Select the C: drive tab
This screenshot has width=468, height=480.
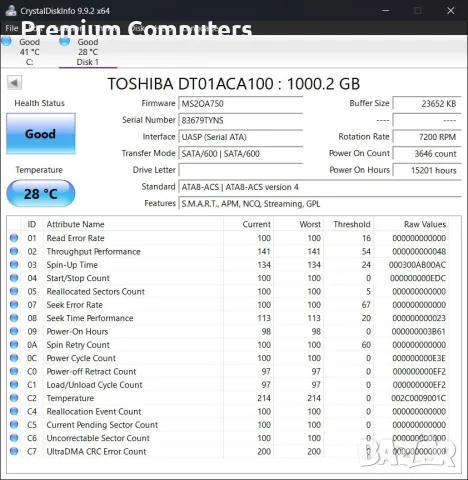[x=29, y=52]
